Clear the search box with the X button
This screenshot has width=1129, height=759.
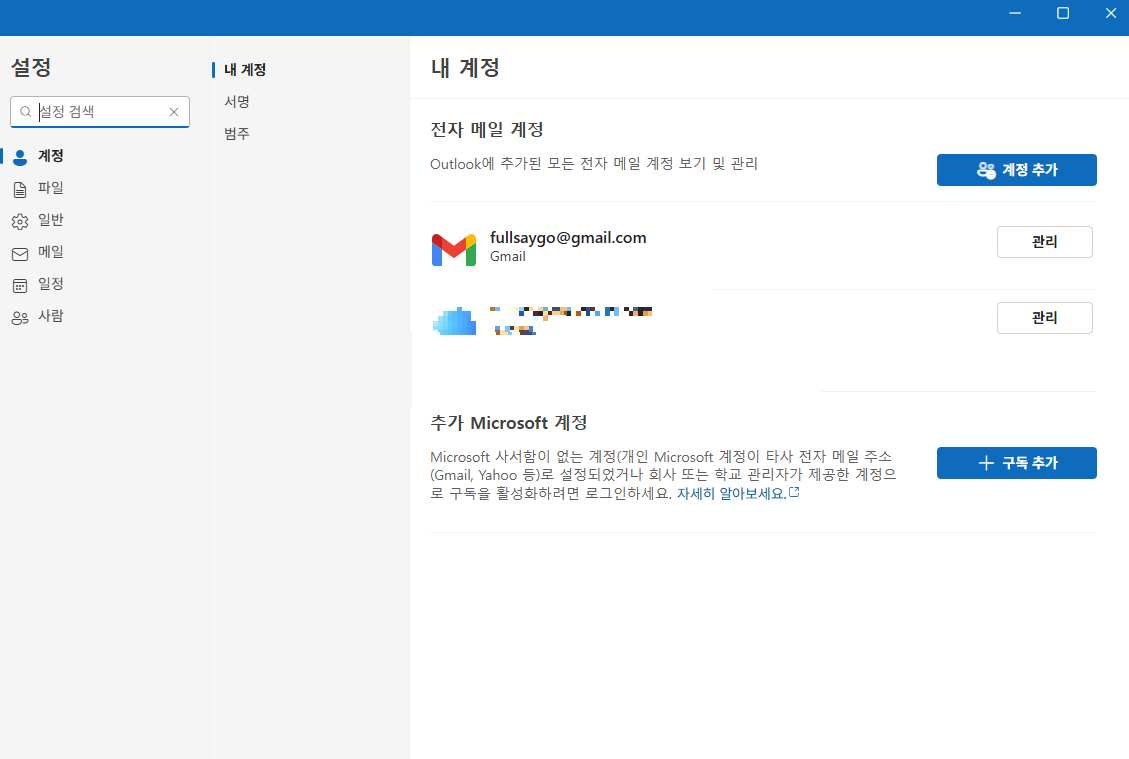(x=173, y=112)
